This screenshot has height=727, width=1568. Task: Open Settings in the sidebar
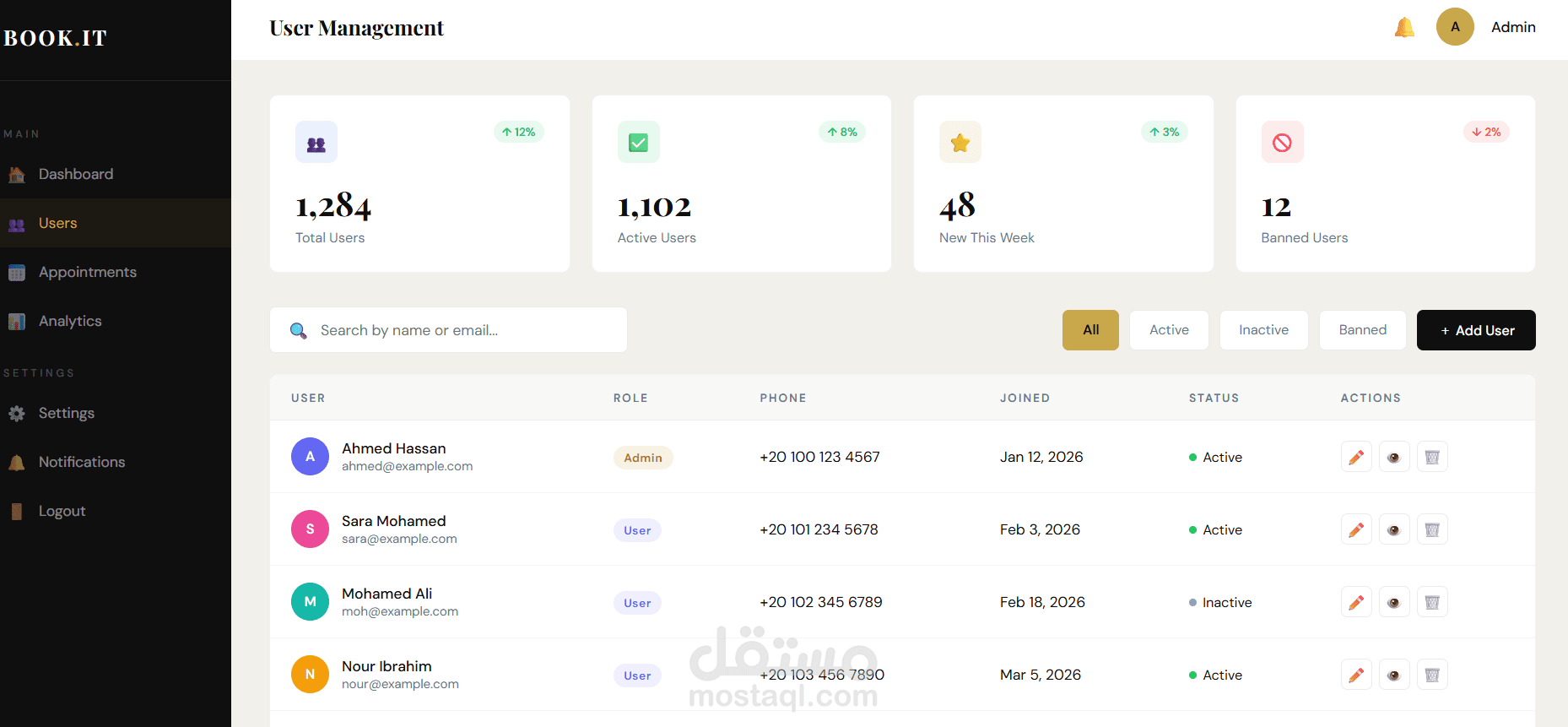pos(116,413)
